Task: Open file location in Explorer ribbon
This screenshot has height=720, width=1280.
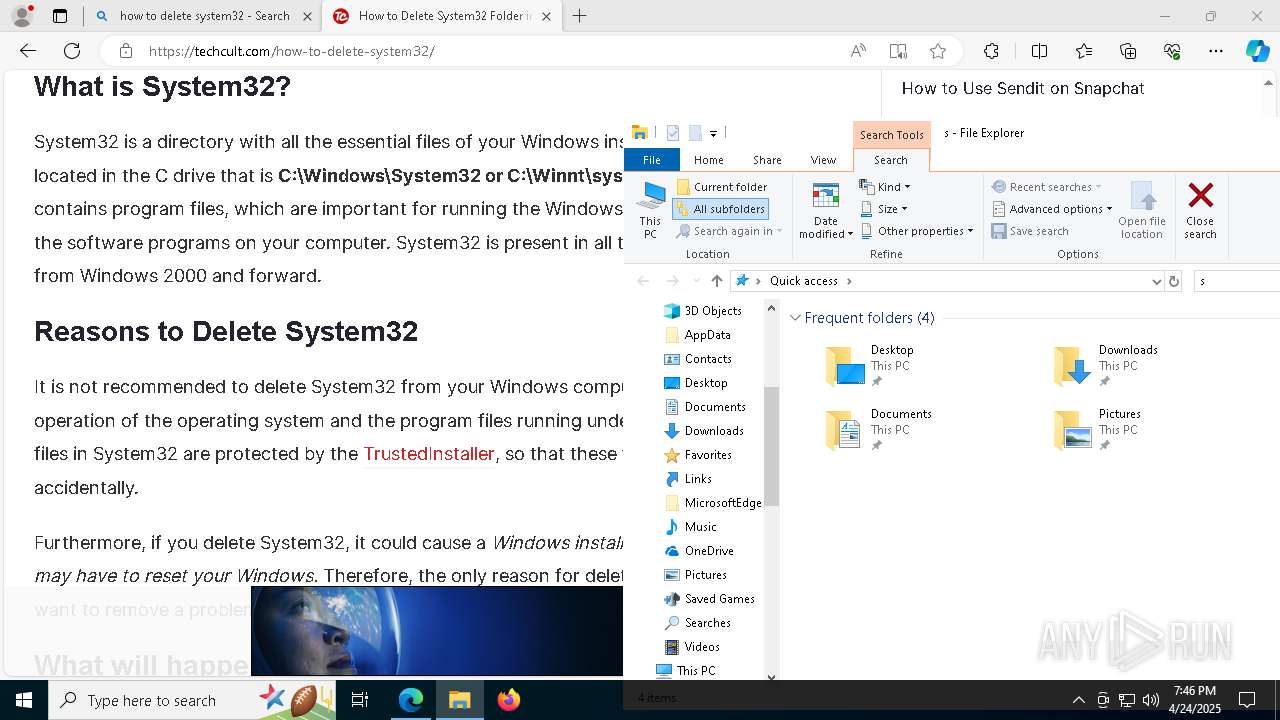Action: 1142,211
